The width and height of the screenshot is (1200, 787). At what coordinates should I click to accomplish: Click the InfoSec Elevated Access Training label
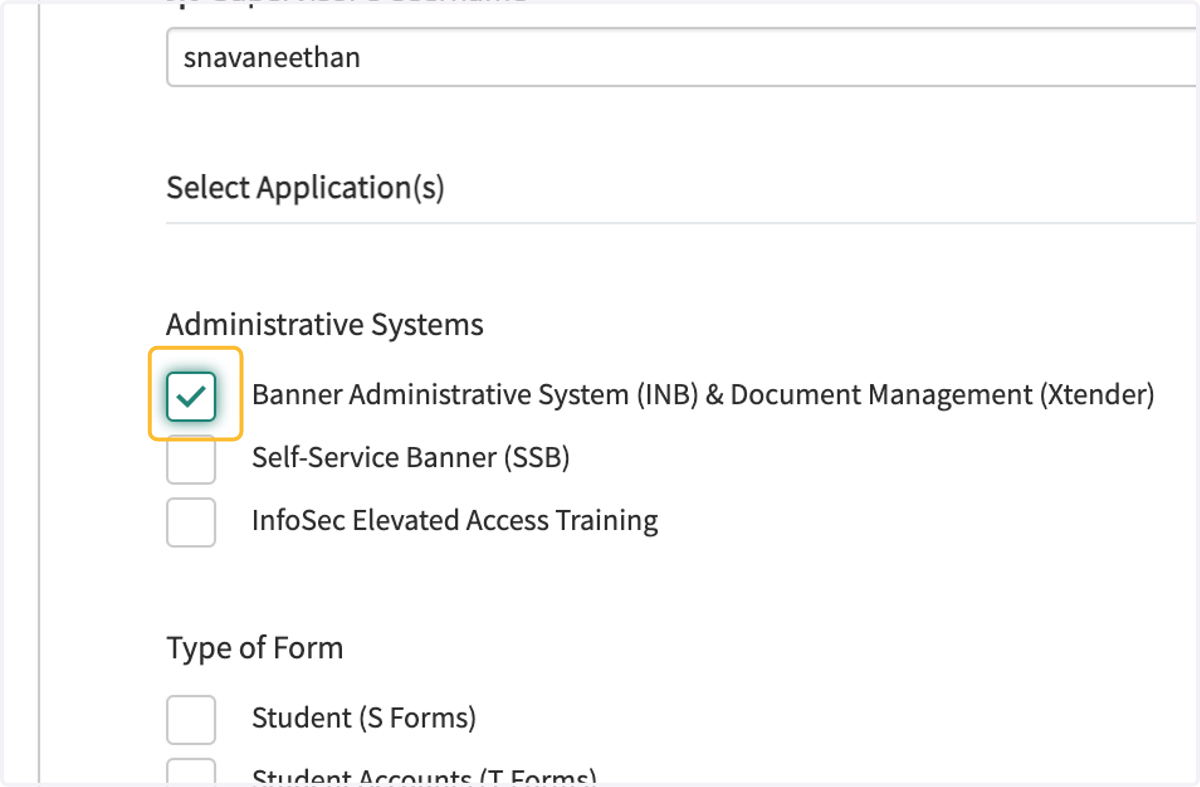455,521
